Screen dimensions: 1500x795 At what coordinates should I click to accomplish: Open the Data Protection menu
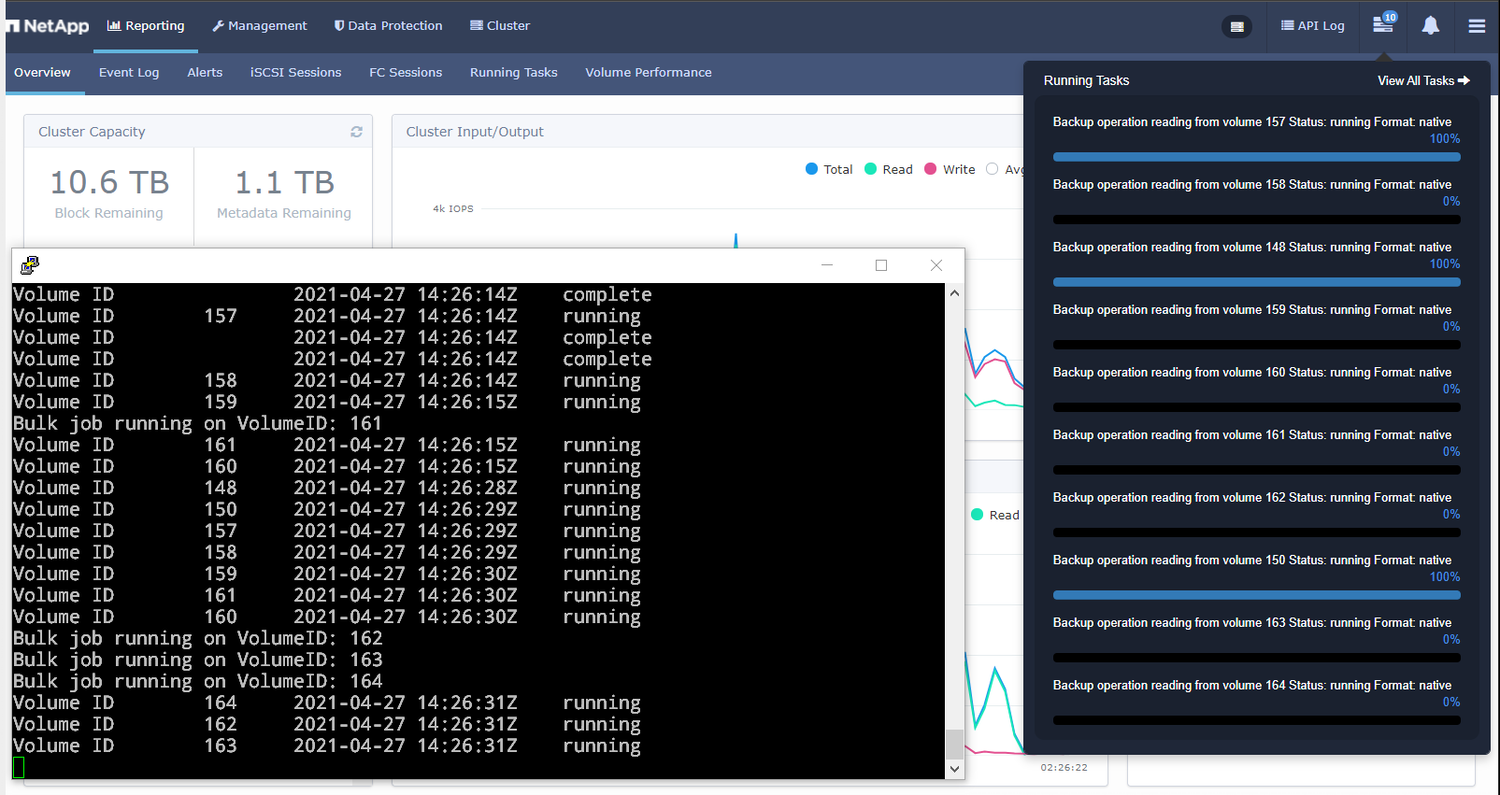pos(388,26)
